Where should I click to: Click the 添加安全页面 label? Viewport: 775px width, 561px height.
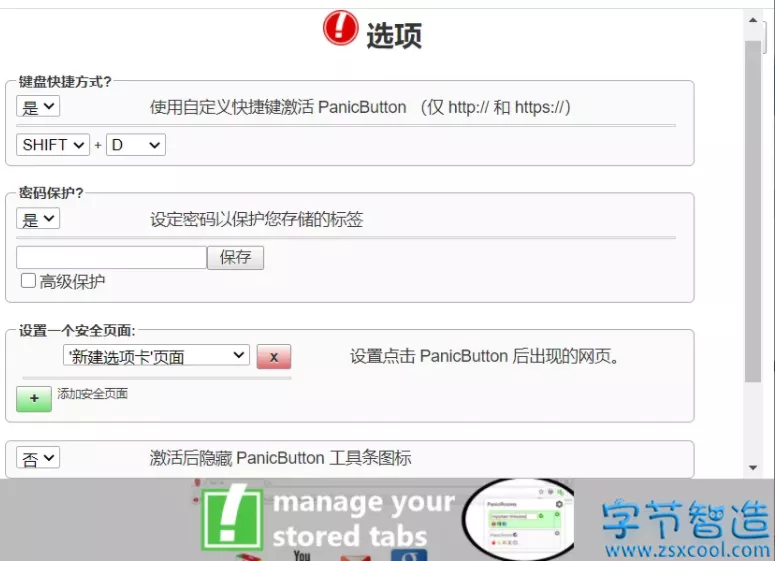[x=92, y=394]
